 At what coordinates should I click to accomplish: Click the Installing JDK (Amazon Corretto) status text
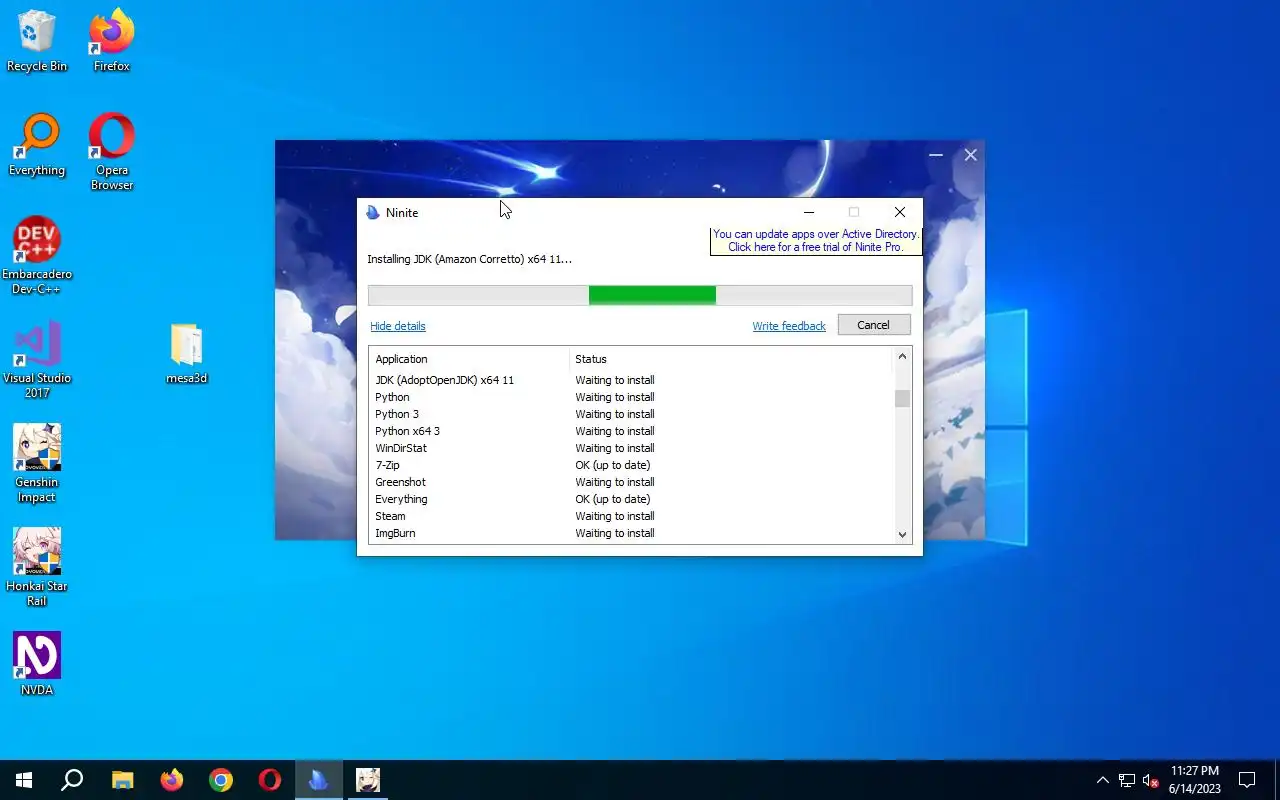pyautogui.click(x=469, y=259)
